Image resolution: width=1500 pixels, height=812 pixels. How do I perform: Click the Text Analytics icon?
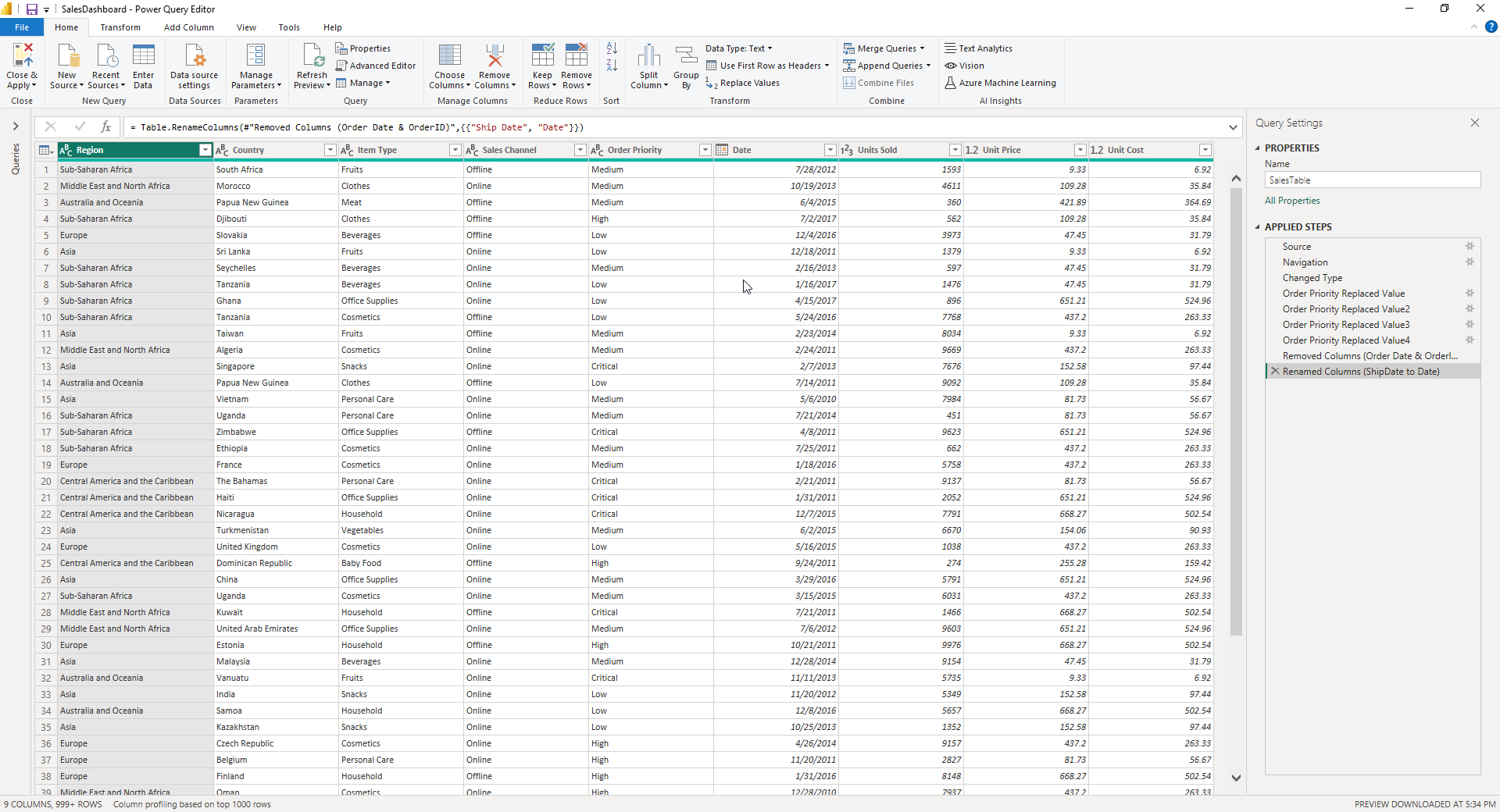pos(978,48)
